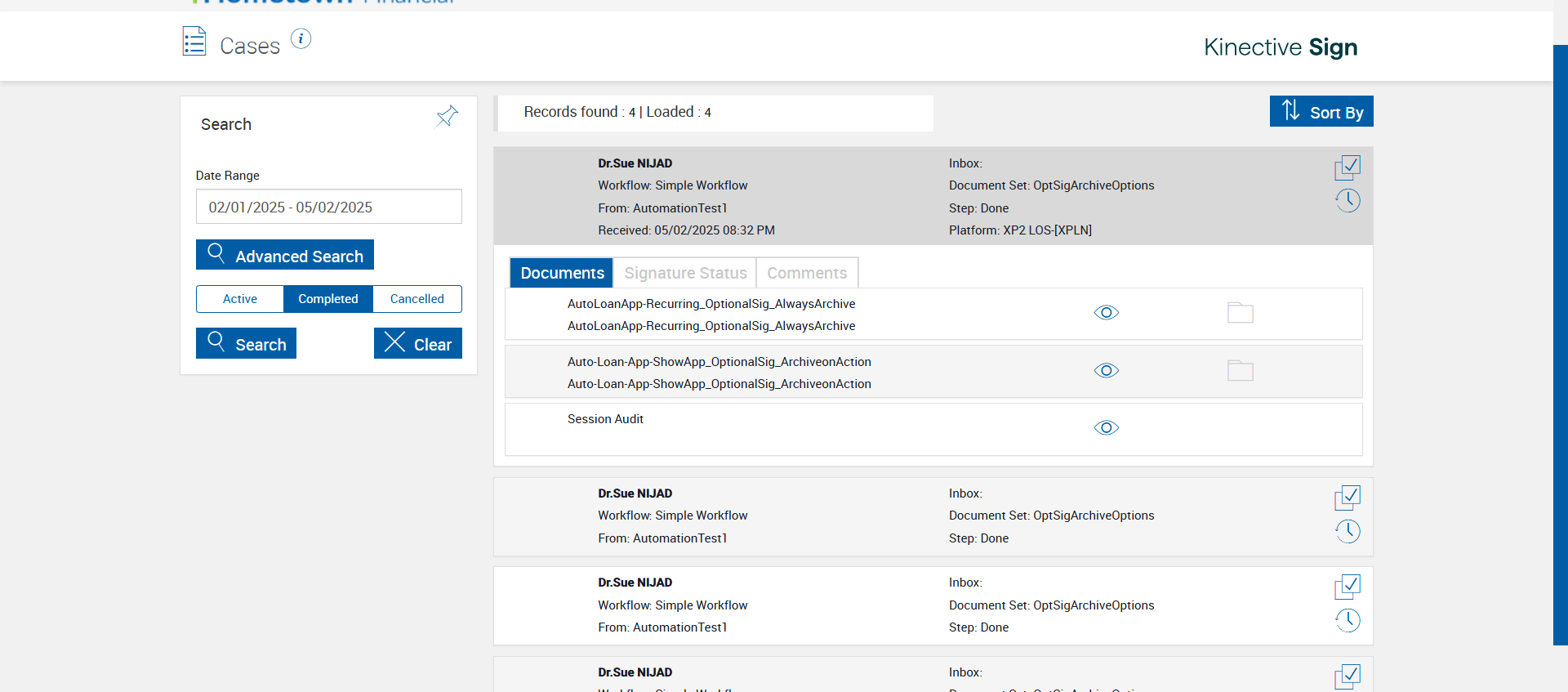
Task: Open history clock icon of third case
Action: click(1347, 620)
